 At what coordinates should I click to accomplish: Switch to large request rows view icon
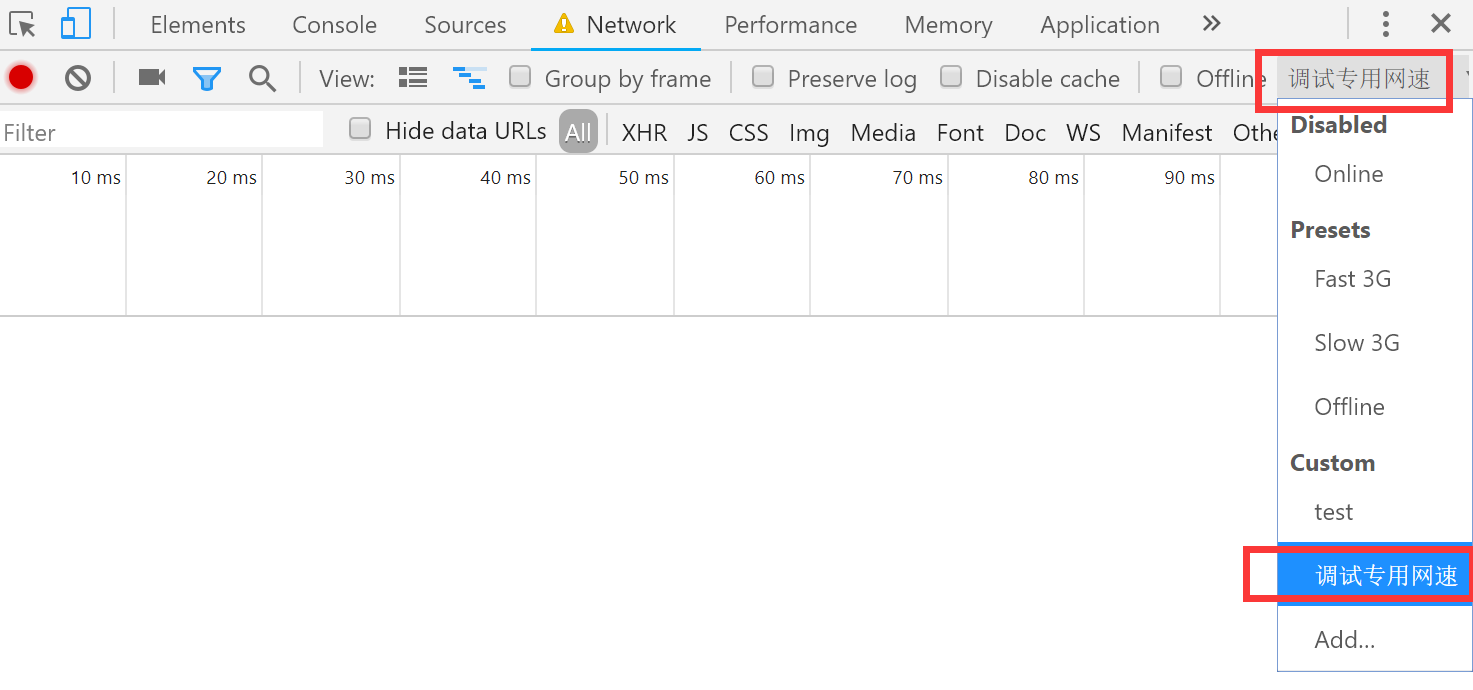point(413,77)
